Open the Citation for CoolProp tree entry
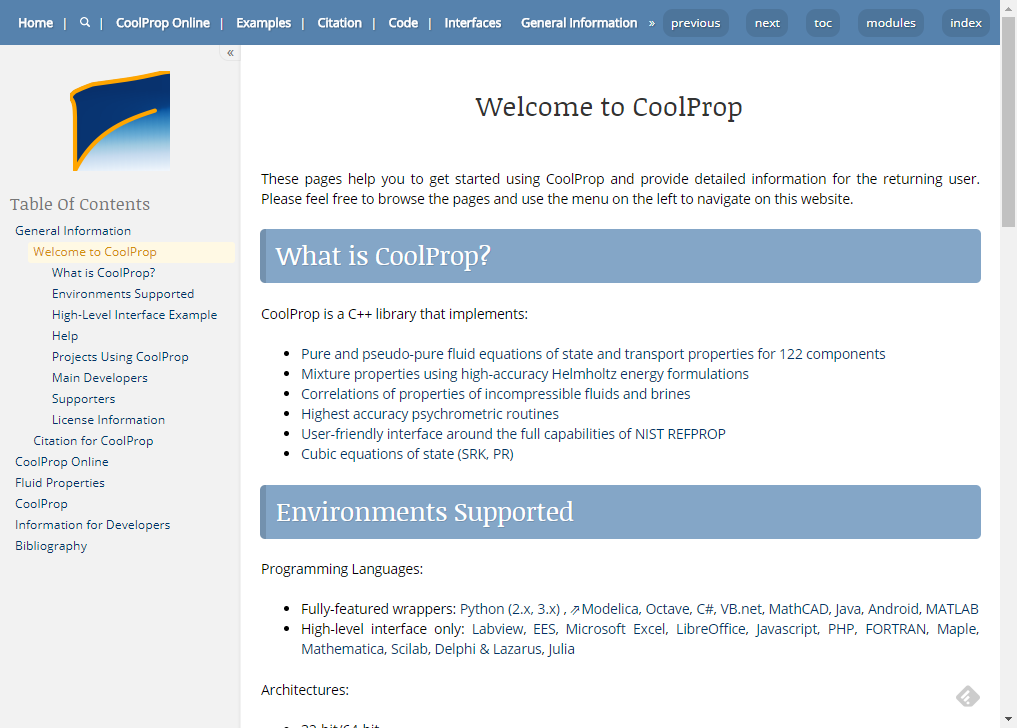The width and height of the screenshot is (1017, 728). [93, 440]
